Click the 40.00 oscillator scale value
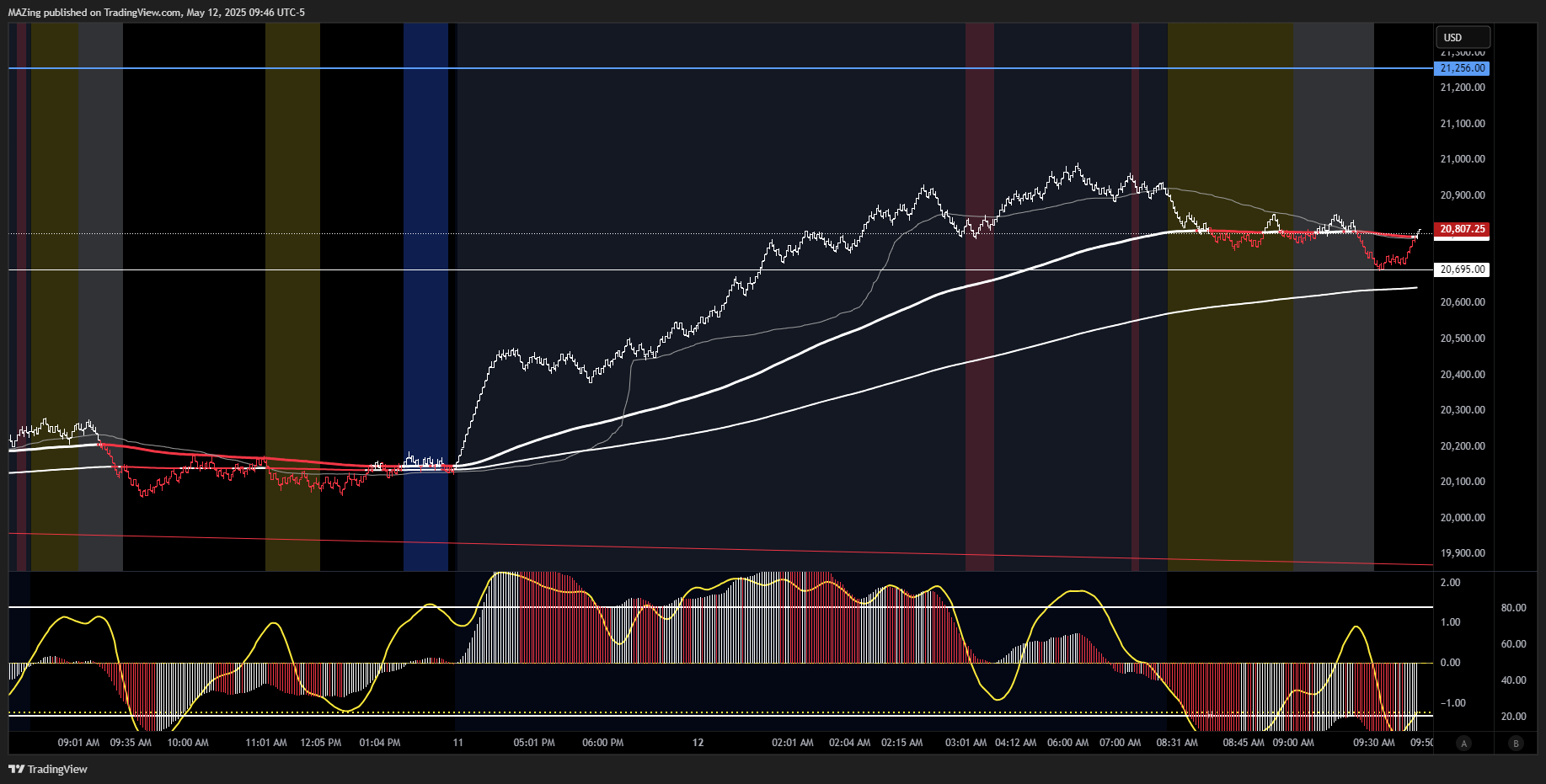 pos(1514,680)
